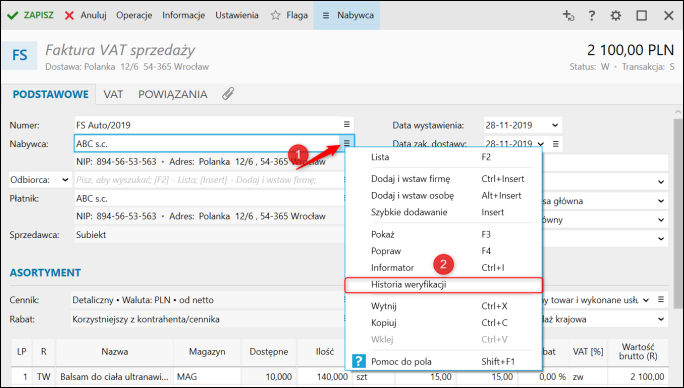Open settings gear icon
684x388 pixels.
click(x=616, y=16)
